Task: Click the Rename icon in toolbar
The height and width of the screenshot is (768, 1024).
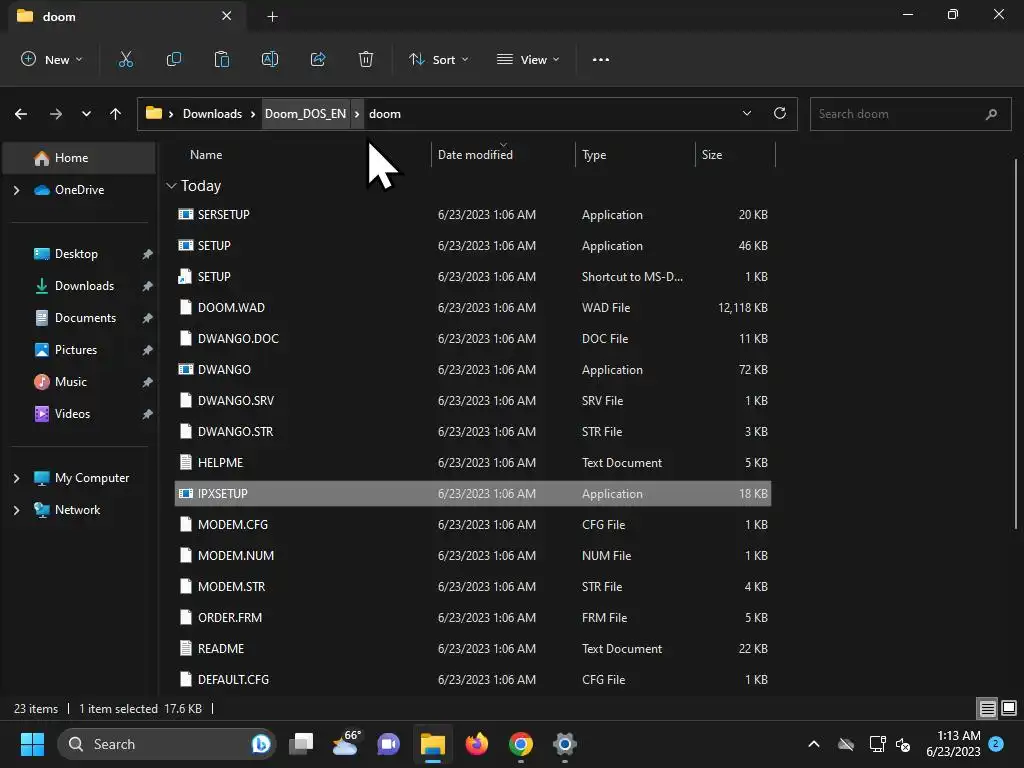Action: click(x=270, y=59)
